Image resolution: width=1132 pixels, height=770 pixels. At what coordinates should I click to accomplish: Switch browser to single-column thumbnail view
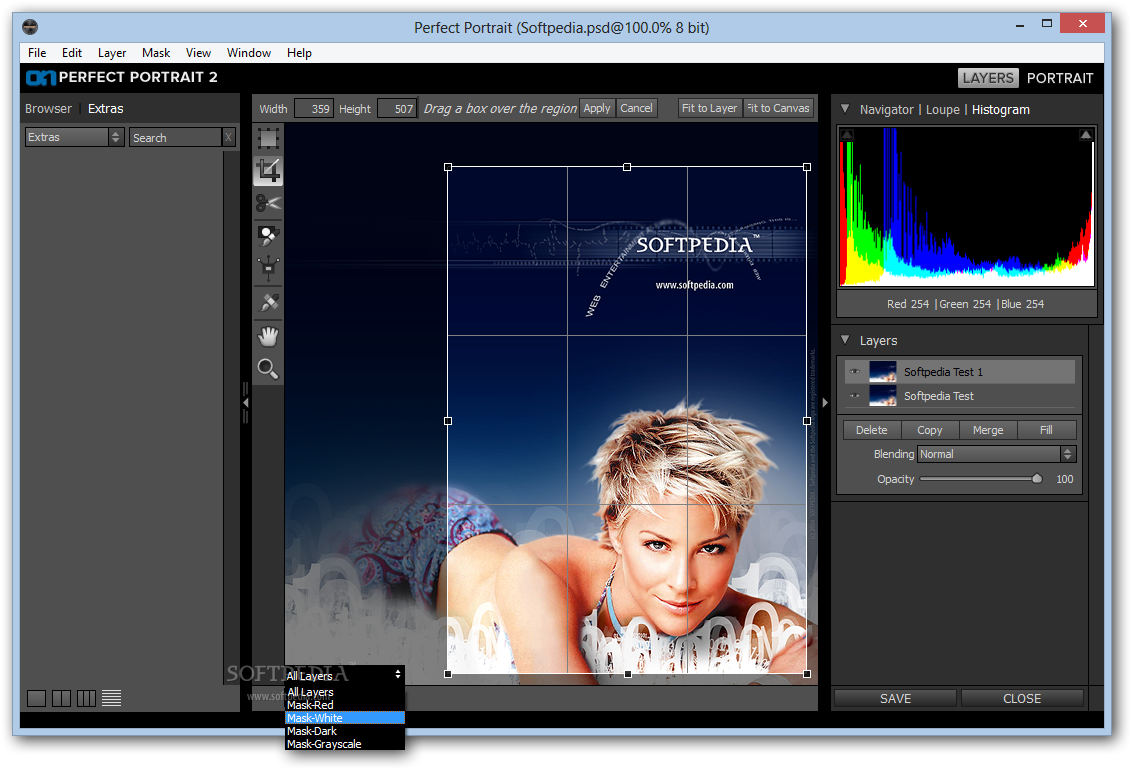(36, 698)
